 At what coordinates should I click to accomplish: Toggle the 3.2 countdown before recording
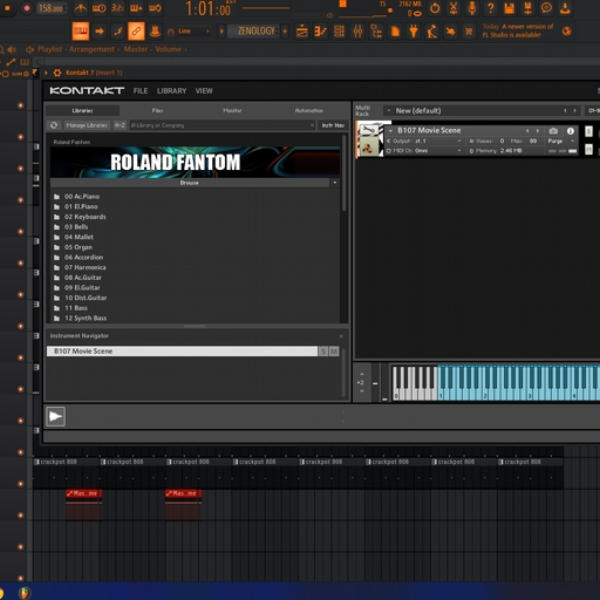(x=117, y=8)
